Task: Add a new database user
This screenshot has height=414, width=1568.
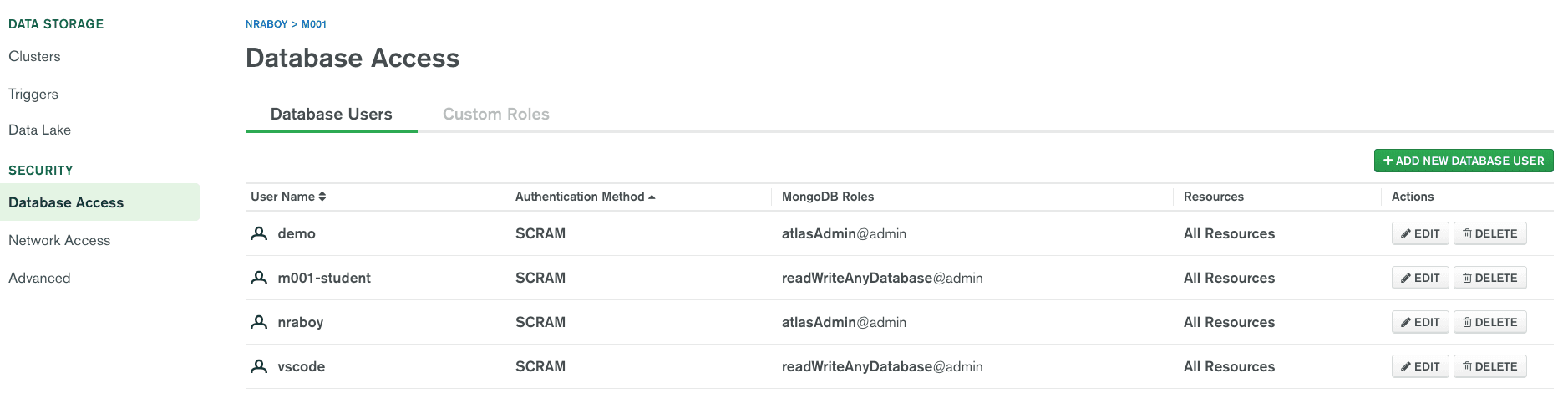Action: coord(1463,161)
